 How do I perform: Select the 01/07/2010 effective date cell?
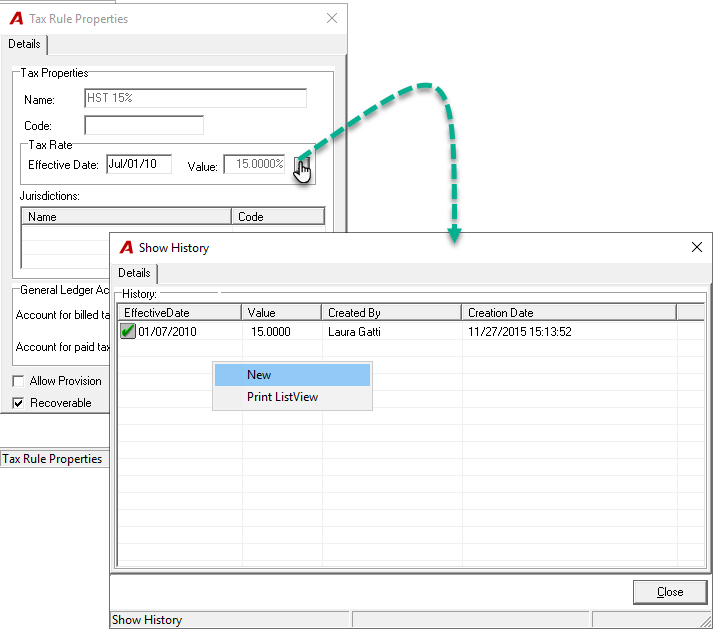(x=168, y=332)
